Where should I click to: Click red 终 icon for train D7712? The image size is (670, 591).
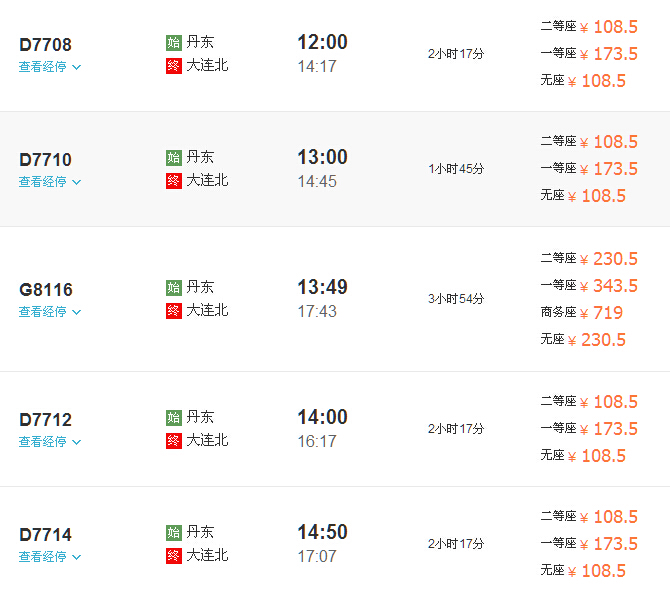[x=174, y=441]
